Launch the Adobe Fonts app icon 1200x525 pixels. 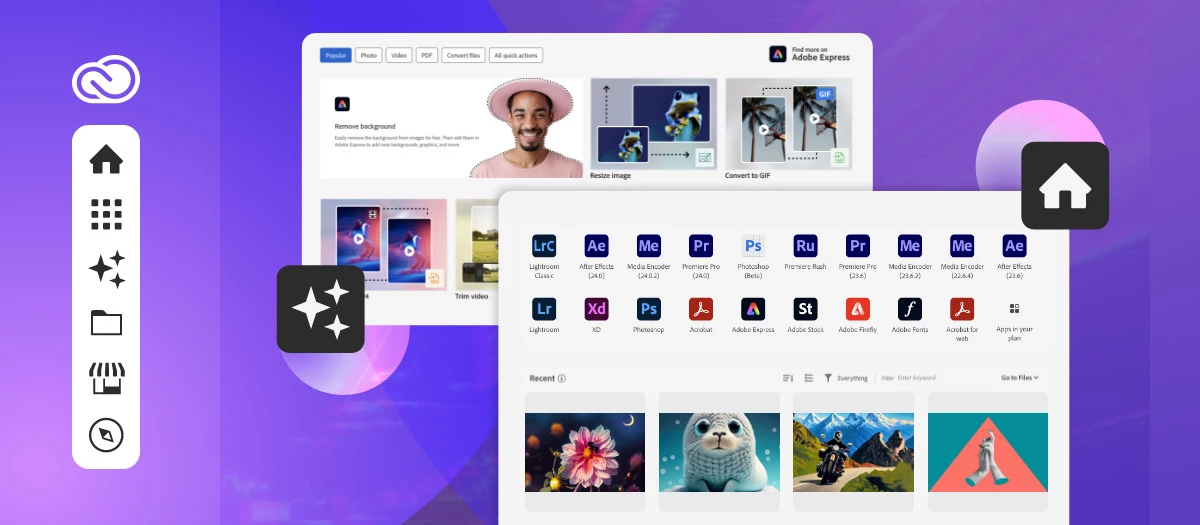(910, 309)
